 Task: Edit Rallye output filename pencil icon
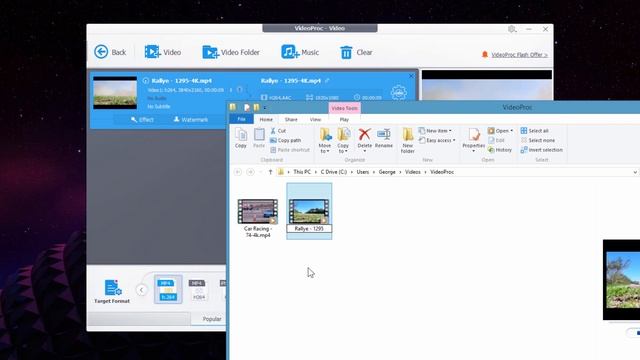click(327, 81)
